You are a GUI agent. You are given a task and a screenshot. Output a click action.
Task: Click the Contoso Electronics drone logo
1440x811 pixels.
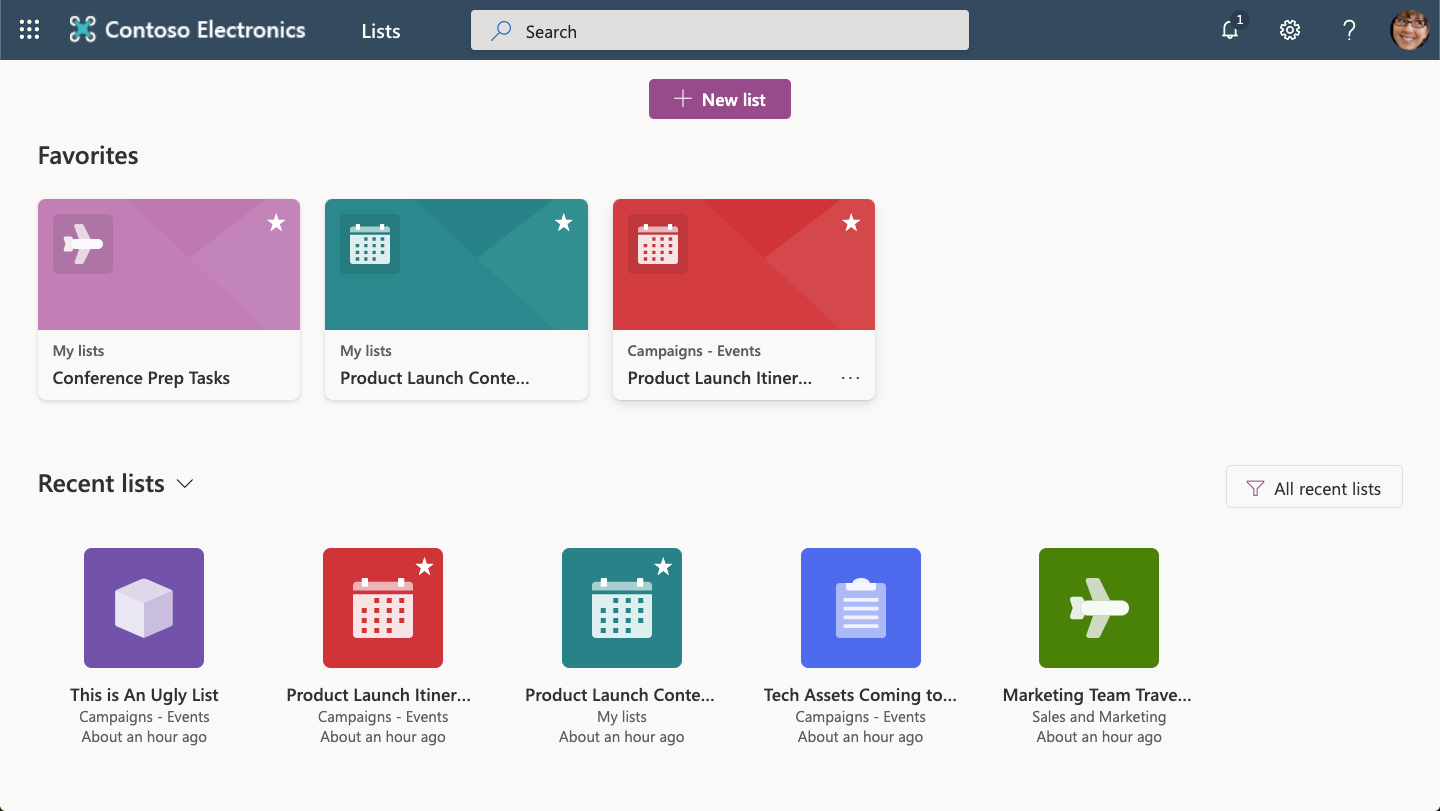point(82,30)
